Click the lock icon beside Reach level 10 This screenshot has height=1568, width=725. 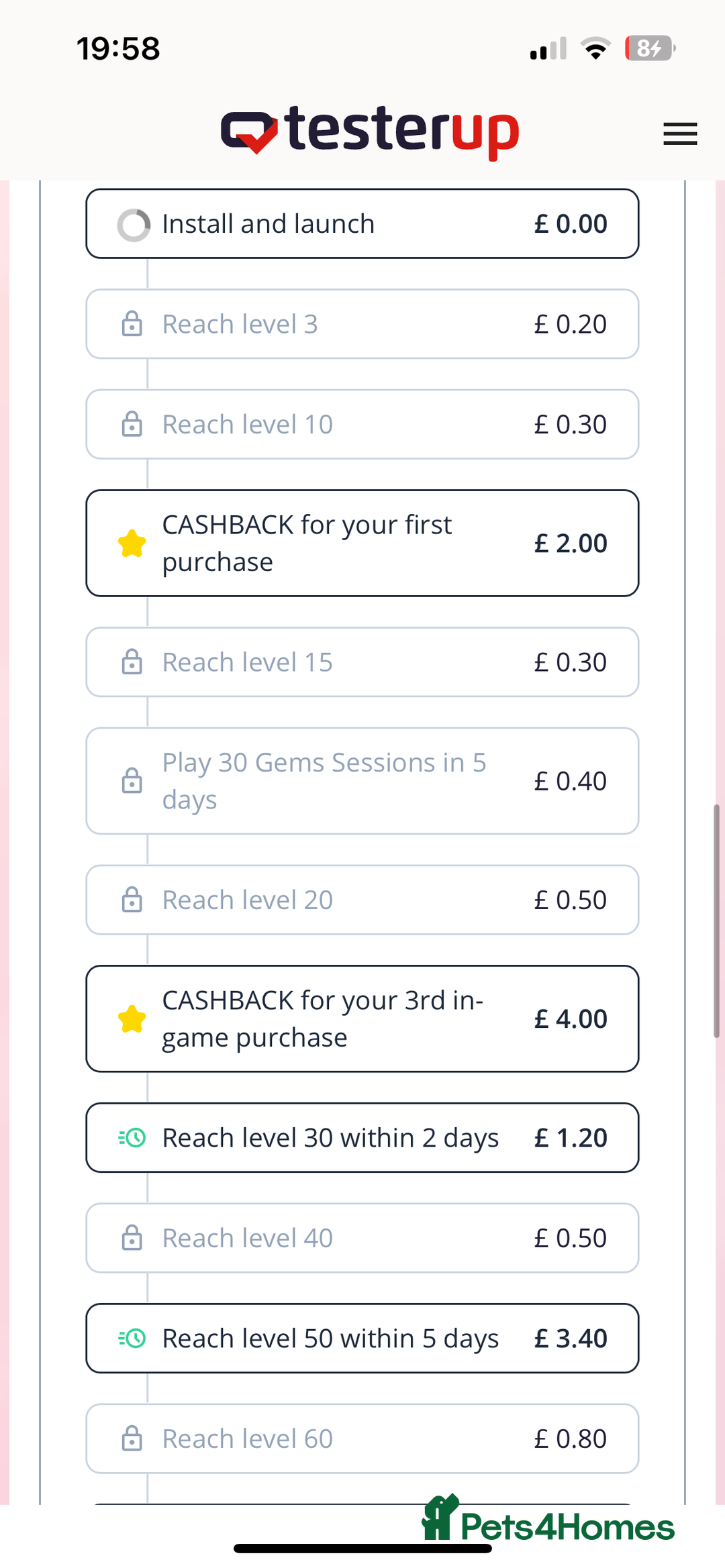[x=132, y=424]
